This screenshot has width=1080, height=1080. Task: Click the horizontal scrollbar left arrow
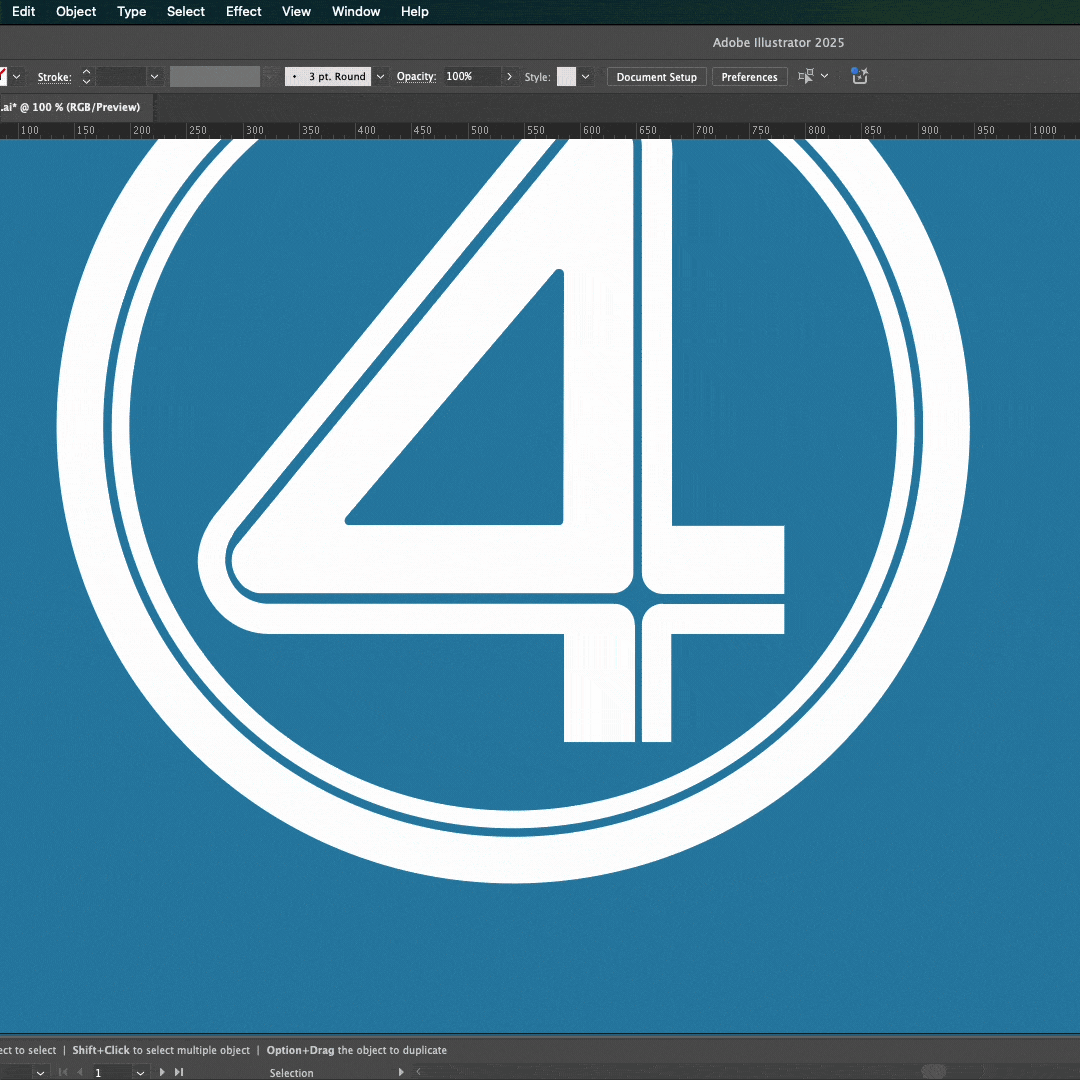[x=418, y=1072]
